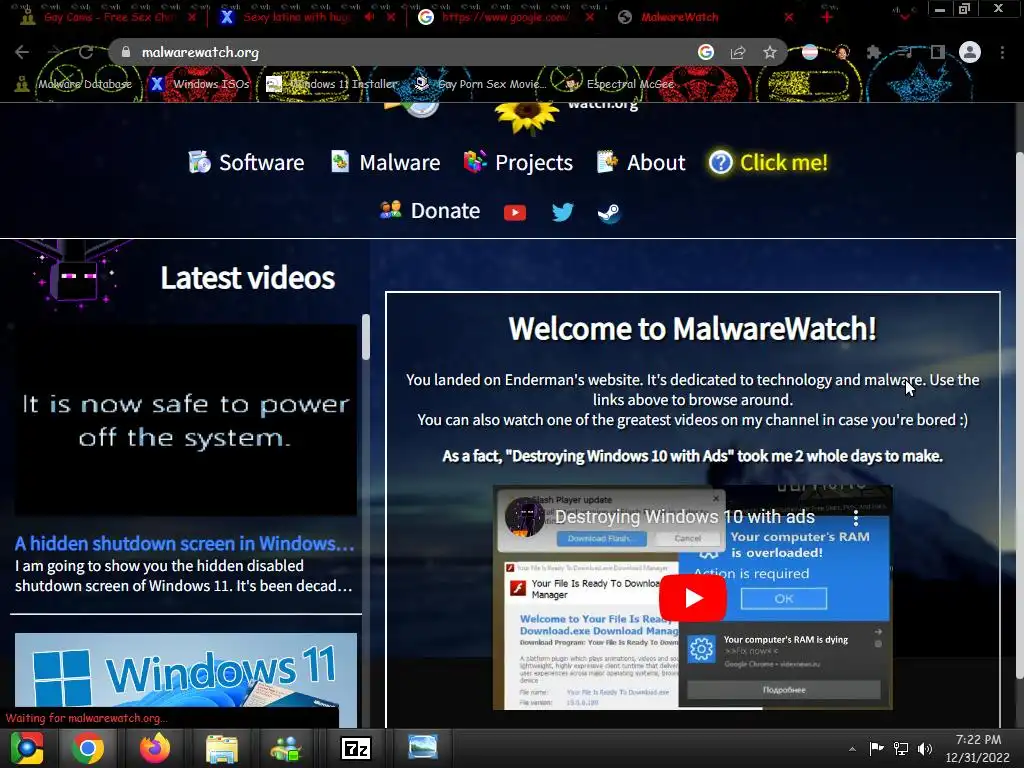This screenshot has height=768, width=1024.
Task: Open the Windows ISOs bookmark
Action: click(200, 84)
